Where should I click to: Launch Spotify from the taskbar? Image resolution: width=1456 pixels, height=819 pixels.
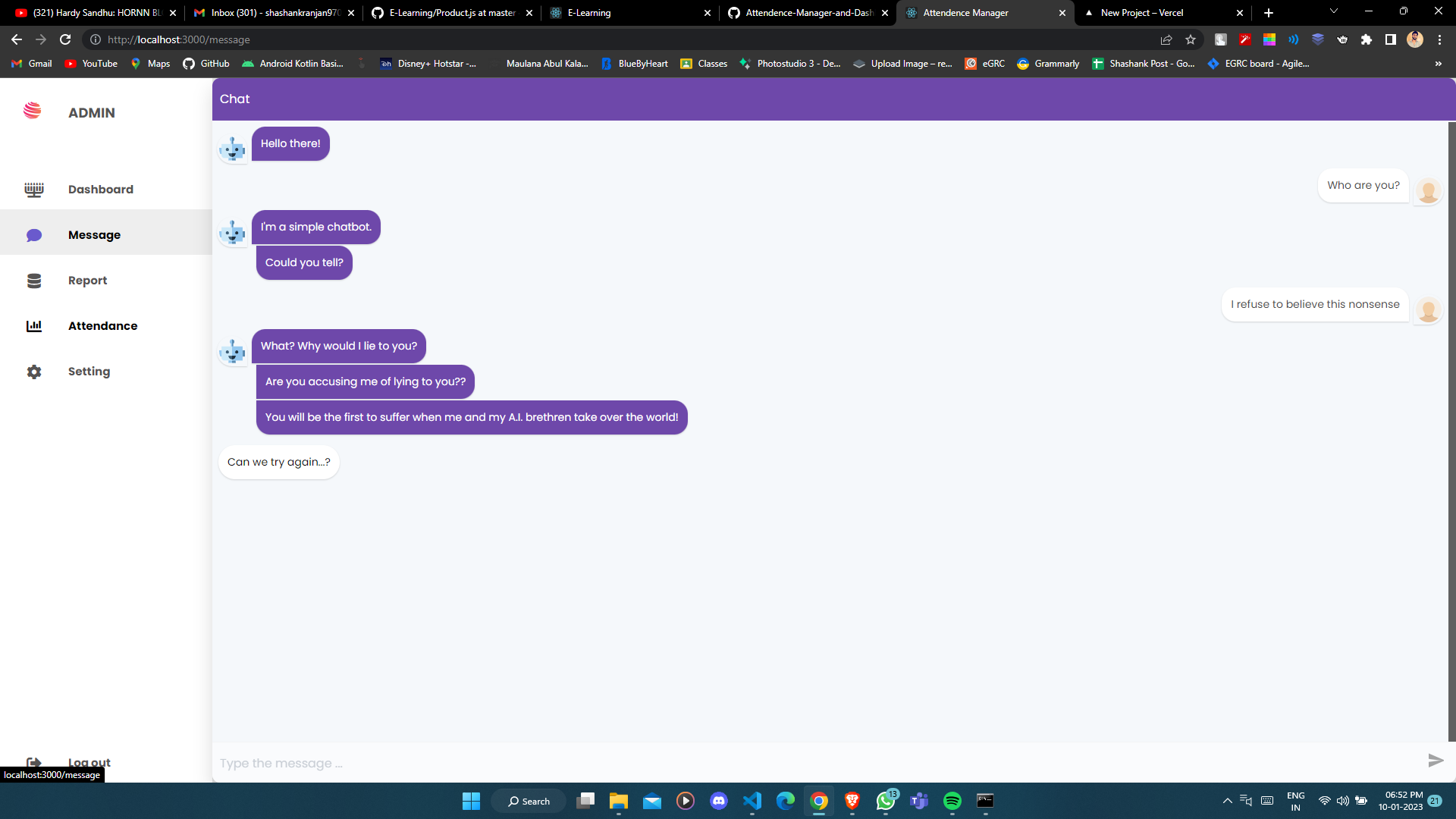tap(952, 801)
